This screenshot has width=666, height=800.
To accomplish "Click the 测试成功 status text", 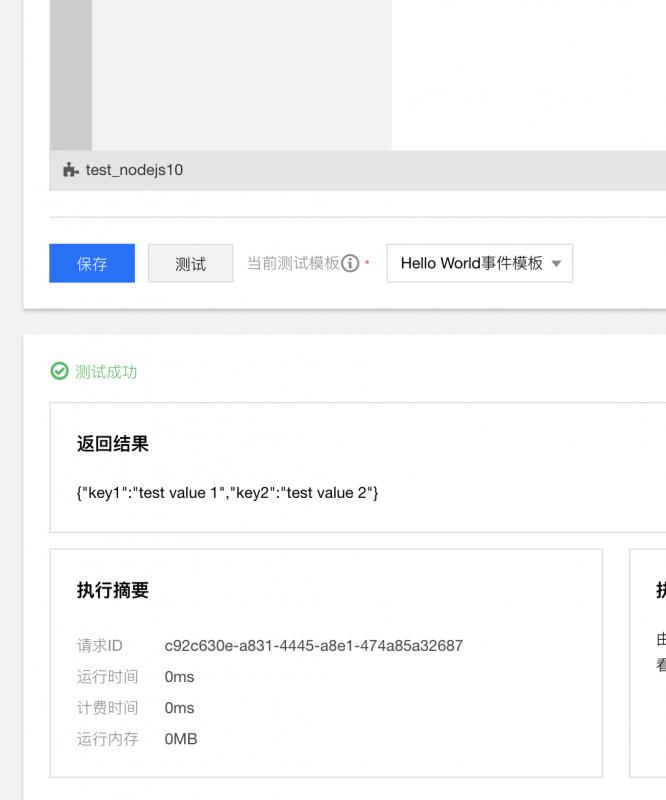I will tap(106, 372).
